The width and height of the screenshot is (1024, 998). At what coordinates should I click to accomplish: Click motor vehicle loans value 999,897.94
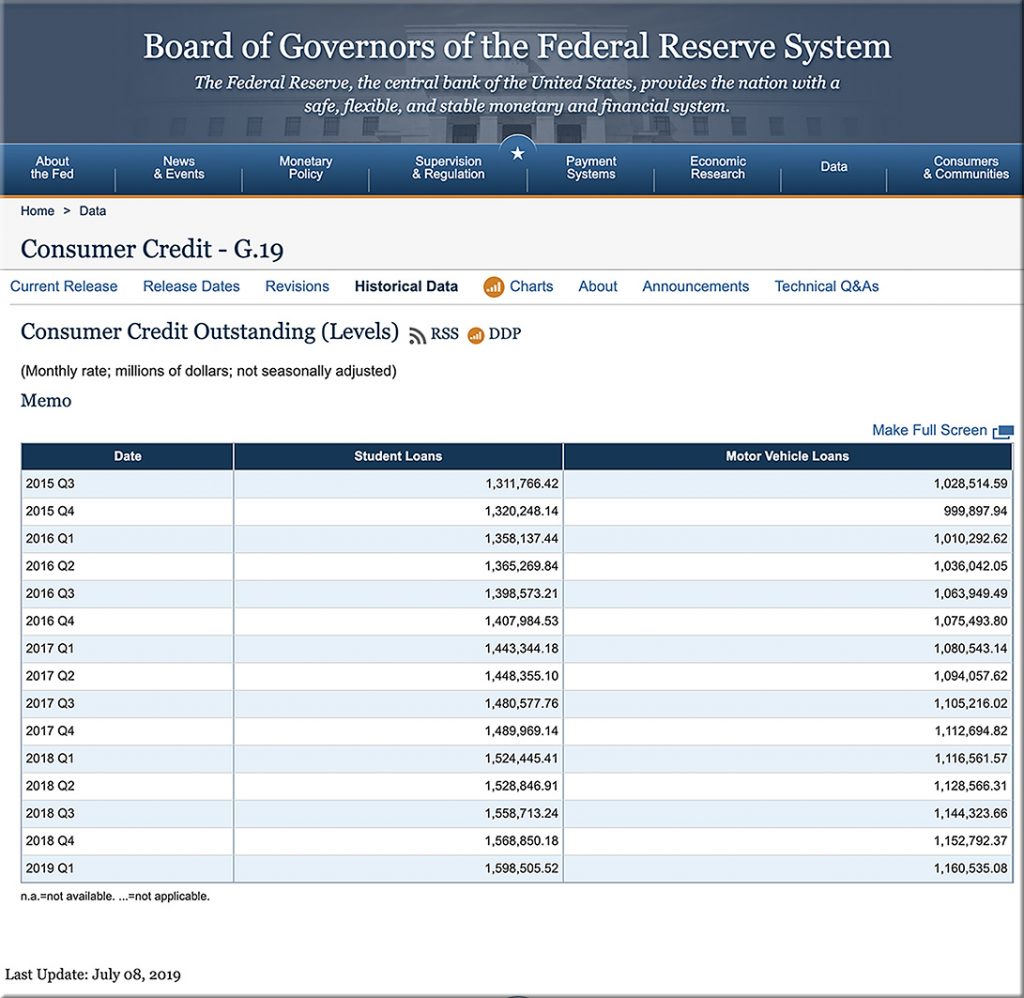click(x=976, y=511)
